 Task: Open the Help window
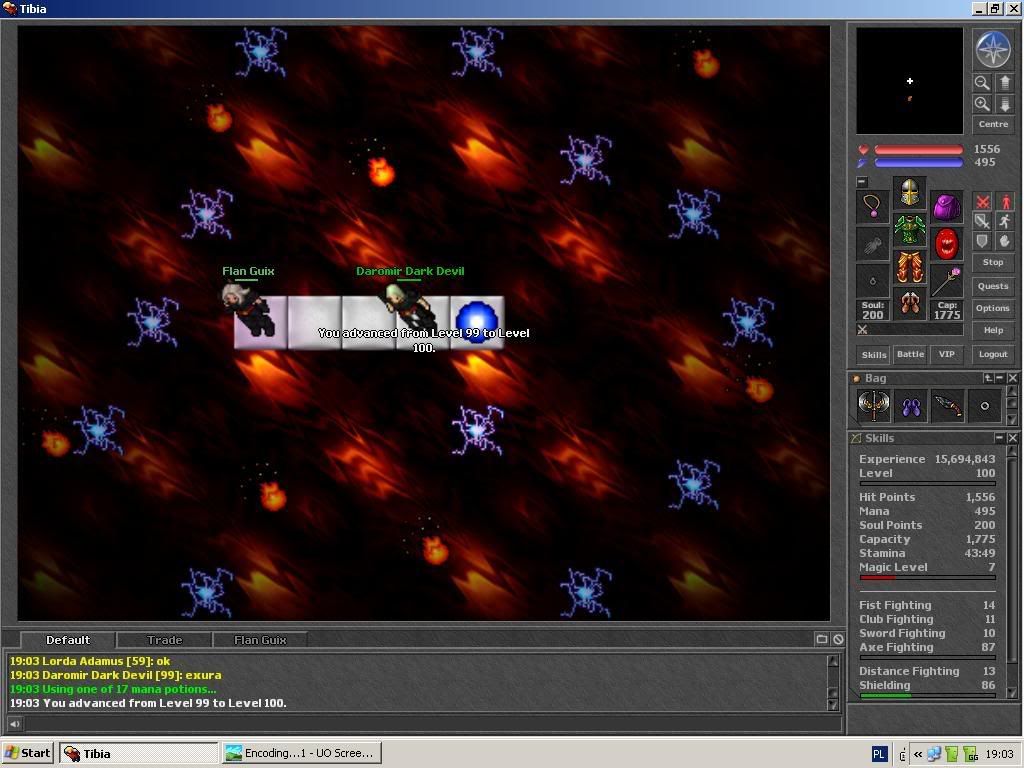993,330
